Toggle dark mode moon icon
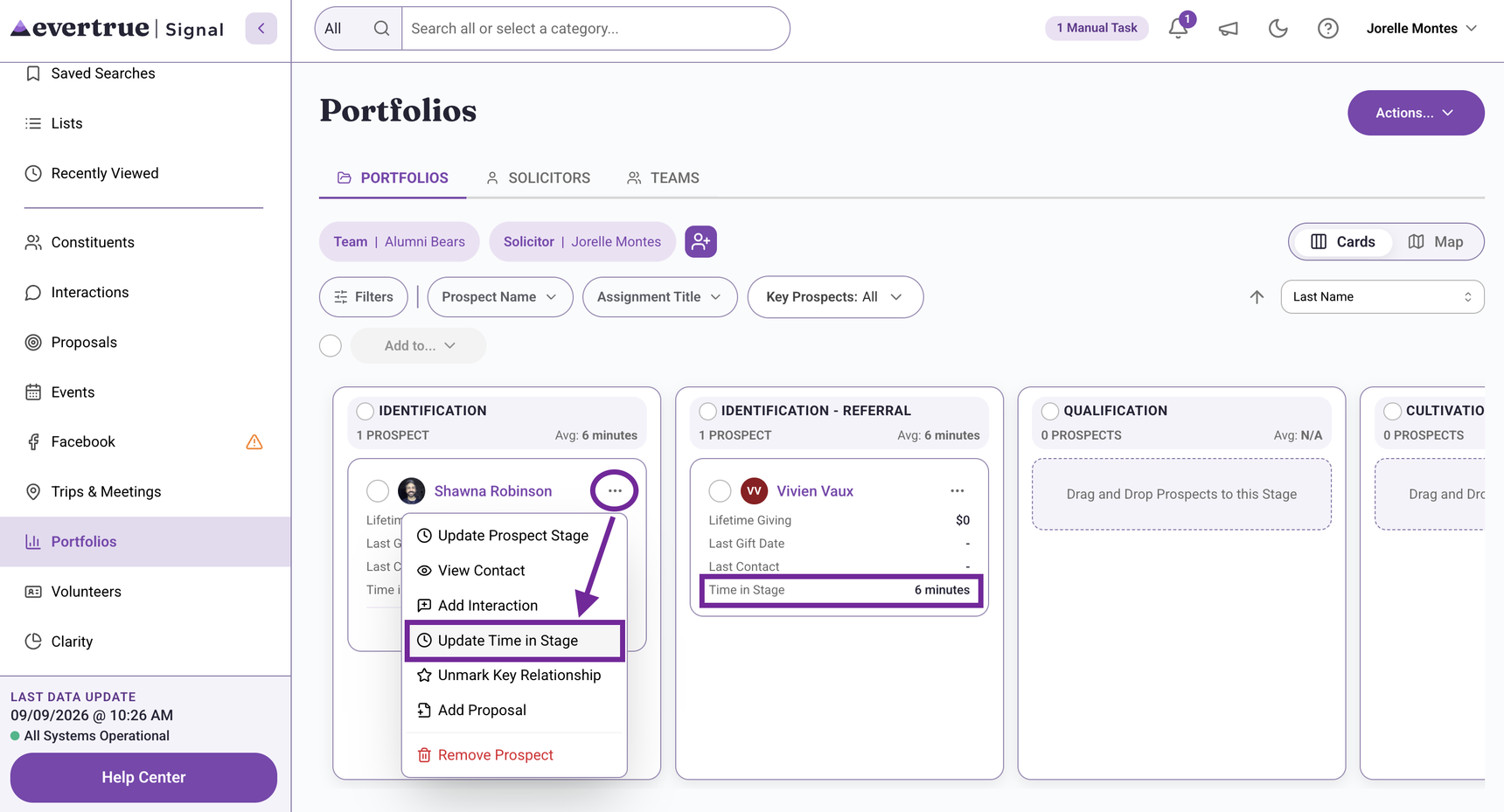This screenshot has width=1504, height=812. tap(1278, 29)
